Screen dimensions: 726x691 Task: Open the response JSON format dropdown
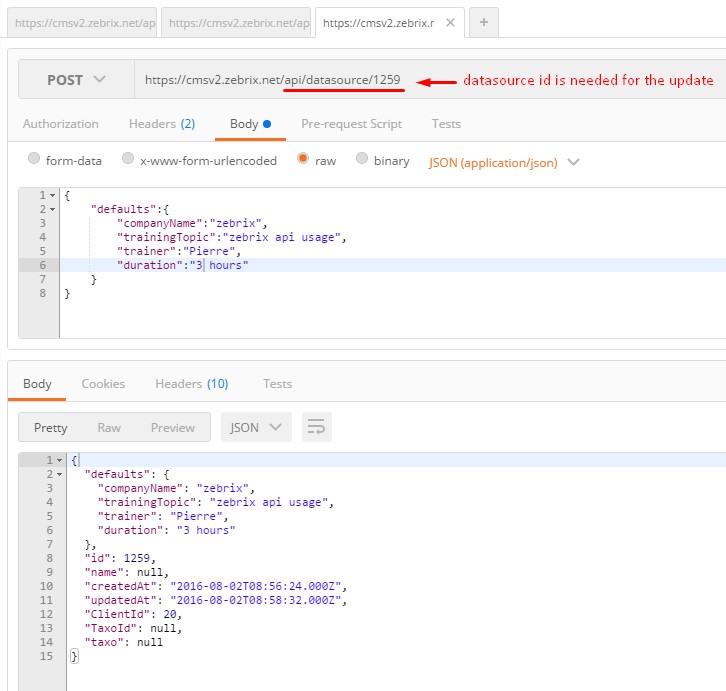(256, 427)
